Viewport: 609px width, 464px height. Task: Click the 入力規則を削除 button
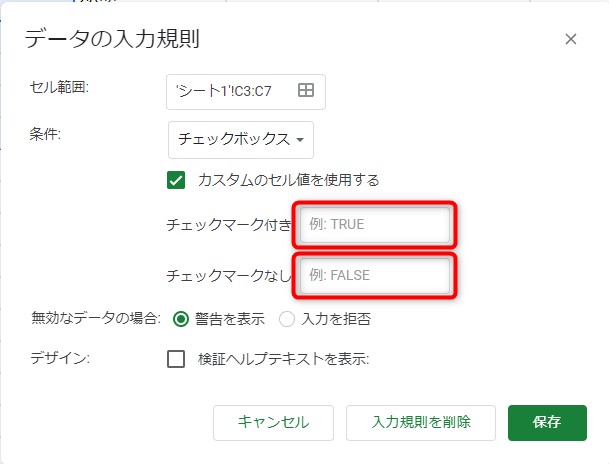pos(420,422)
